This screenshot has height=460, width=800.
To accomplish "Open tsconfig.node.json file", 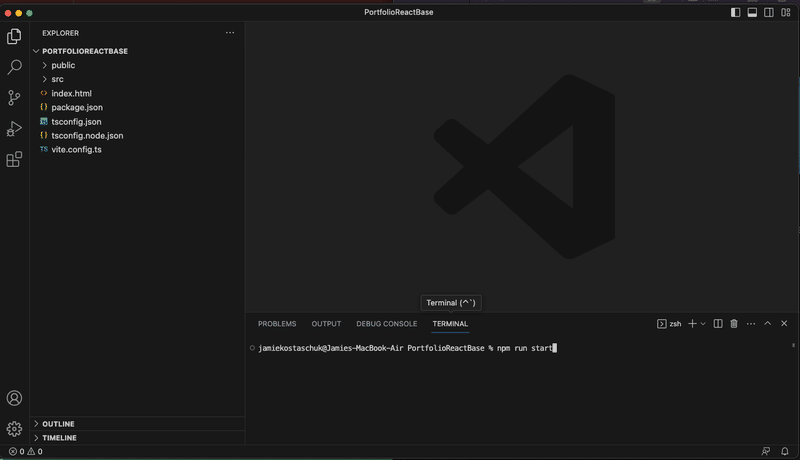I will click(87, 136).
